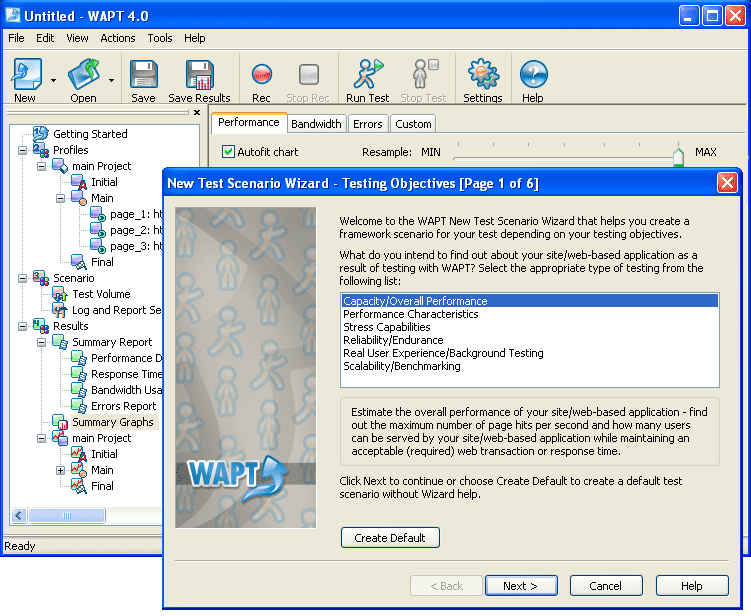Open the Actions menu

coord(118,38)
